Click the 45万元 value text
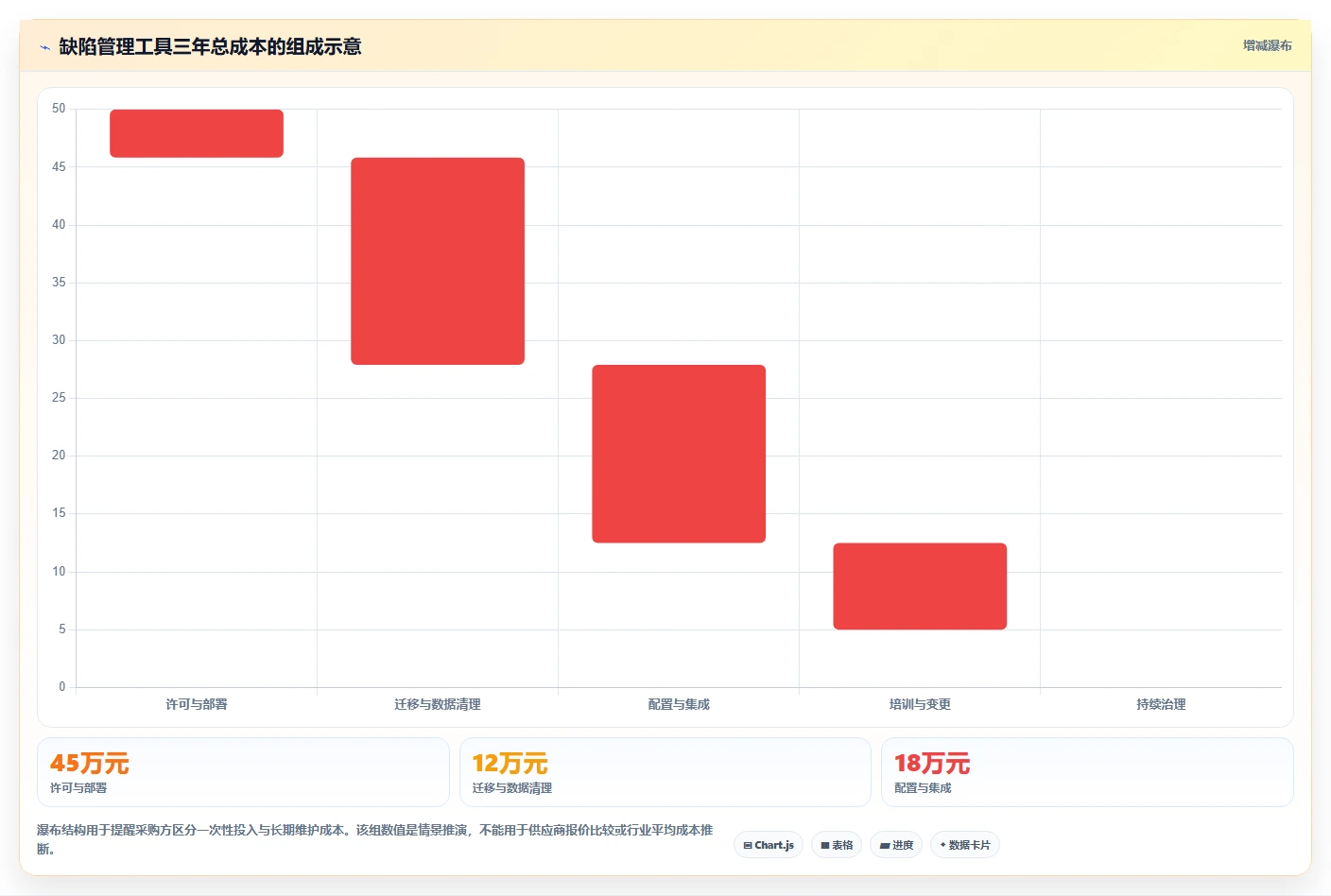Image resolution: width=1331 pixels, height=896 pixels. click(90, 763)
